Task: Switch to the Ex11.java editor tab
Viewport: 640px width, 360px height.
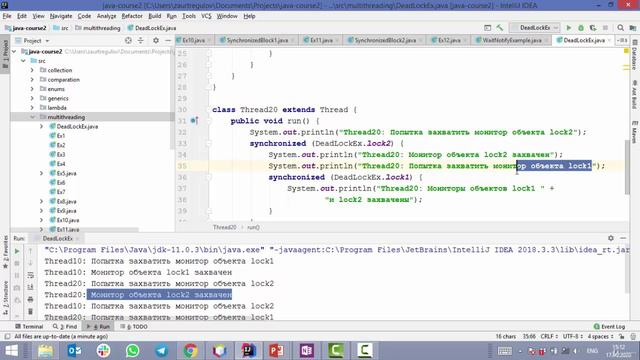Action: (x=321, y=40)
